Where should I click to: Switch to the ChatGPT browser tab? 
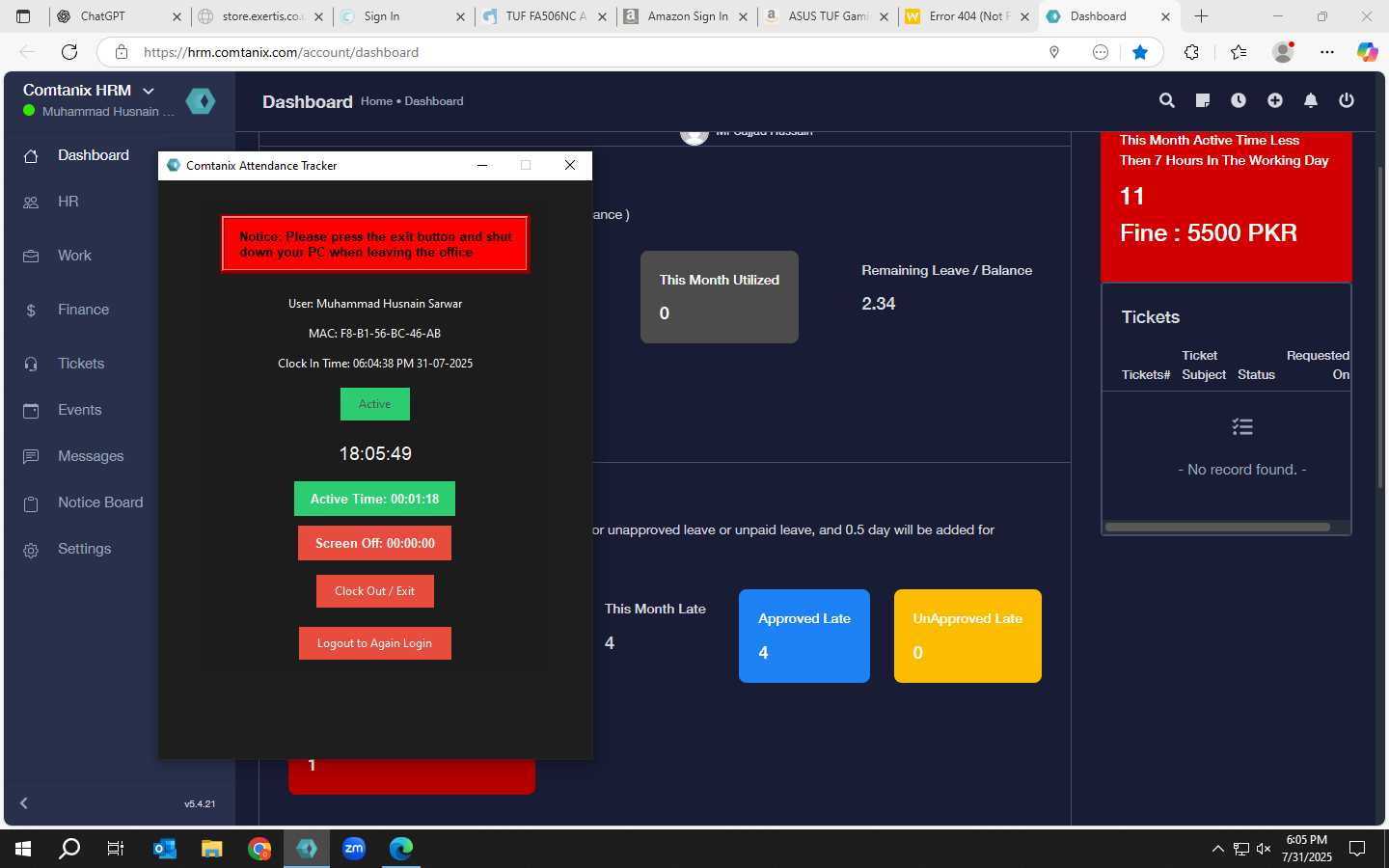pos(118,16)
